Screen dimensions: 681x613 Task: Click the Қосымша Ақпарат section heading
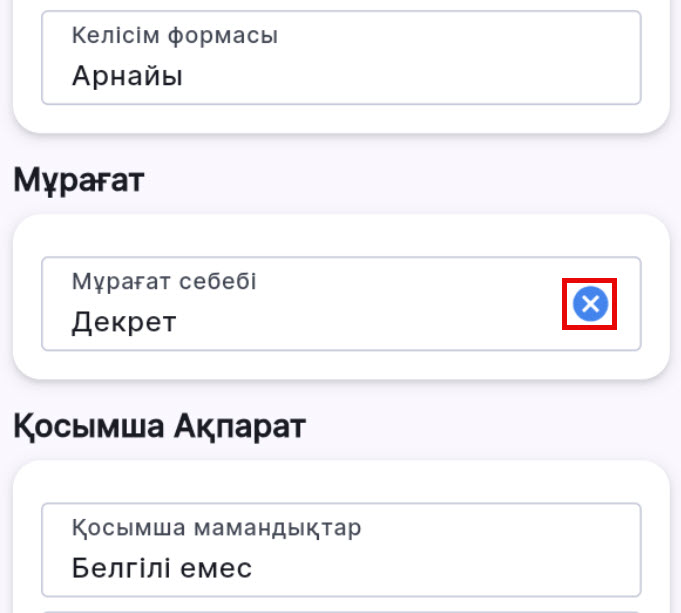[159, 427]
